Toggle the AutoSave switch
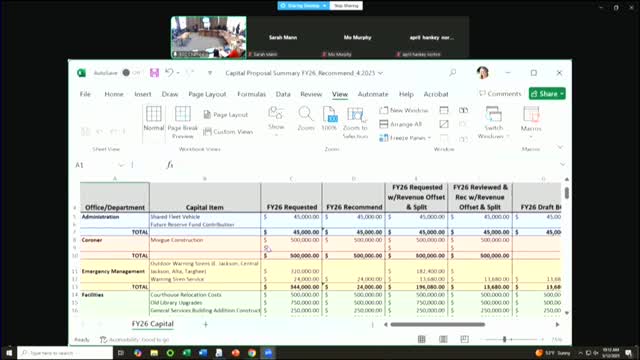640x360 pixels. [130, 73]
